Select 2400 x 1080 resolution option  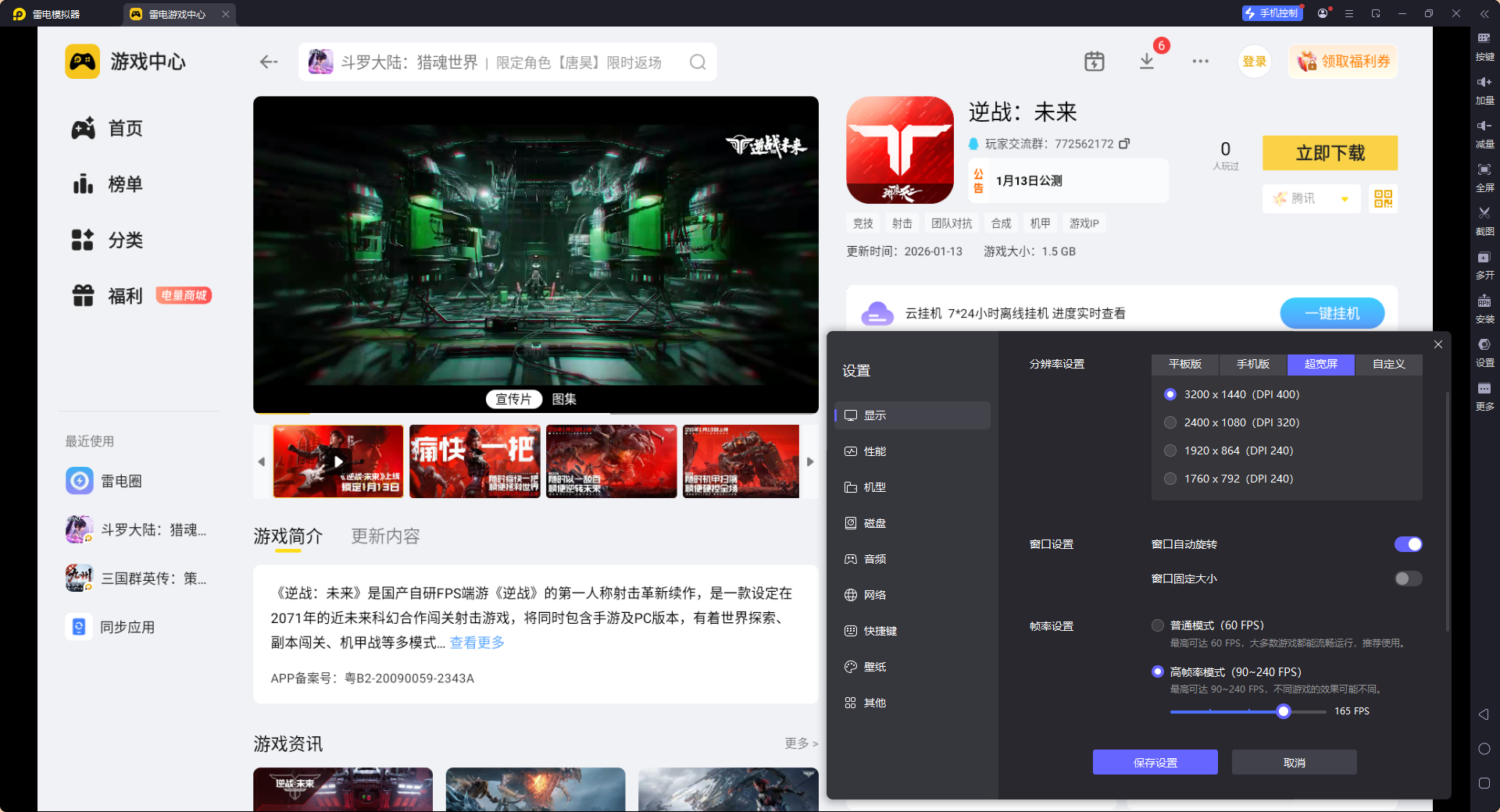(1170, 422)
